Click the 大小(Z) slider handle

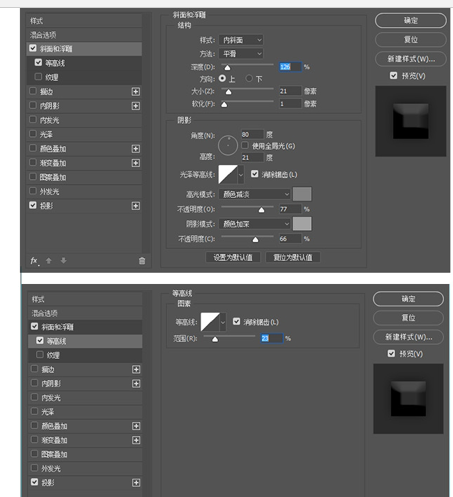coord(228,92)
